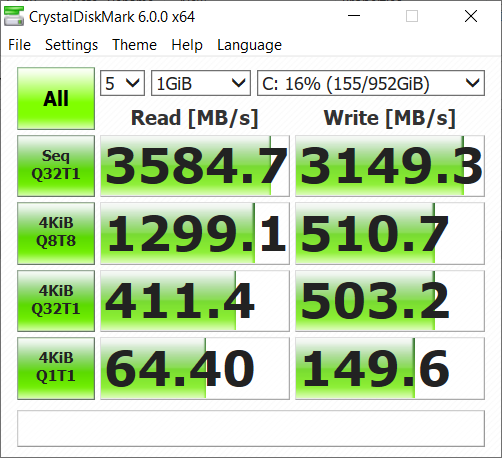Image resolution: width=502 pixels, height=458 pixels.
Task: Close the CrystalDiskMark window
Action: (x=471, y=16)
